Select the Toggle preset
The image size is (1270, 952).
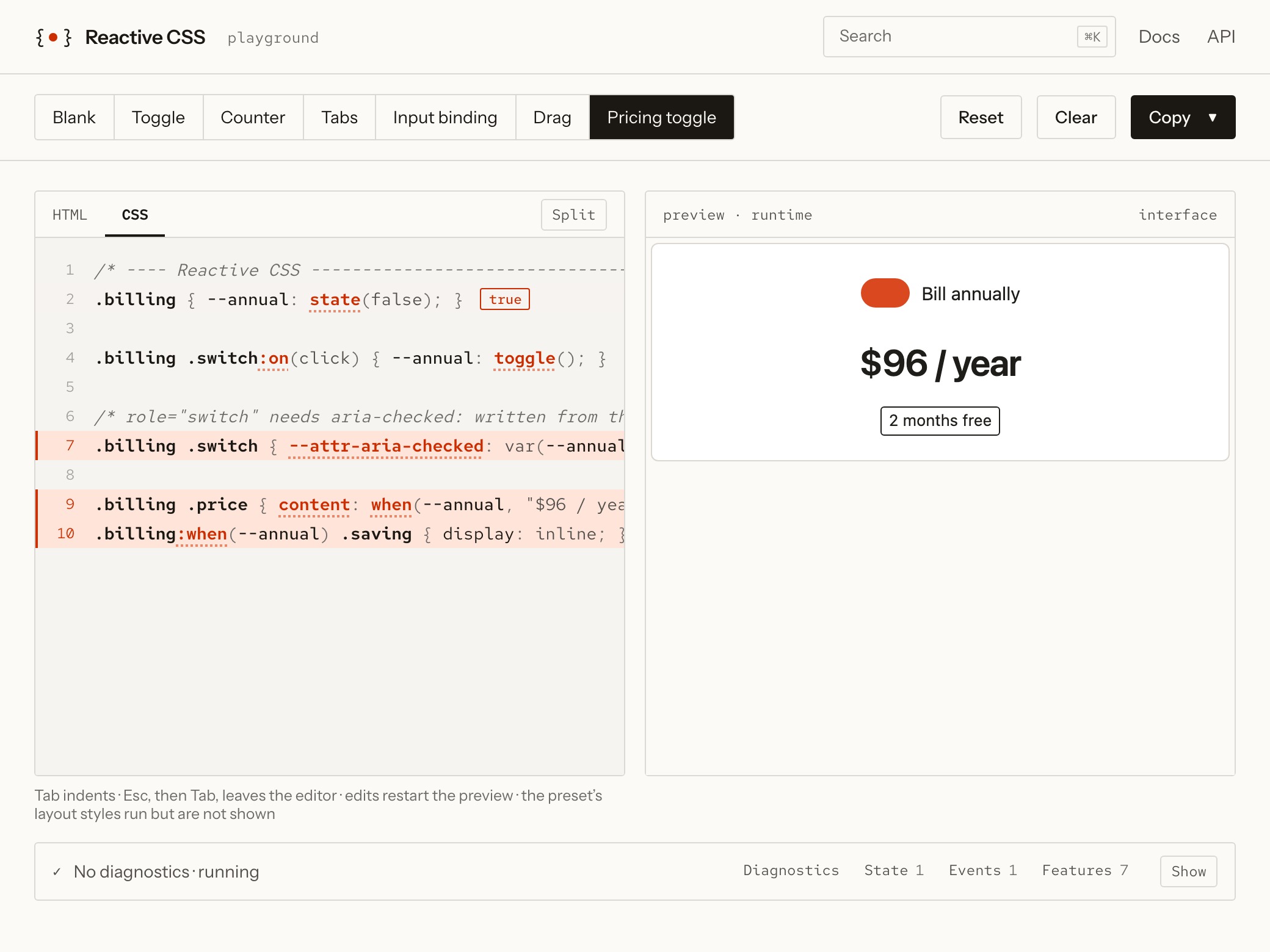coord(158,117)
